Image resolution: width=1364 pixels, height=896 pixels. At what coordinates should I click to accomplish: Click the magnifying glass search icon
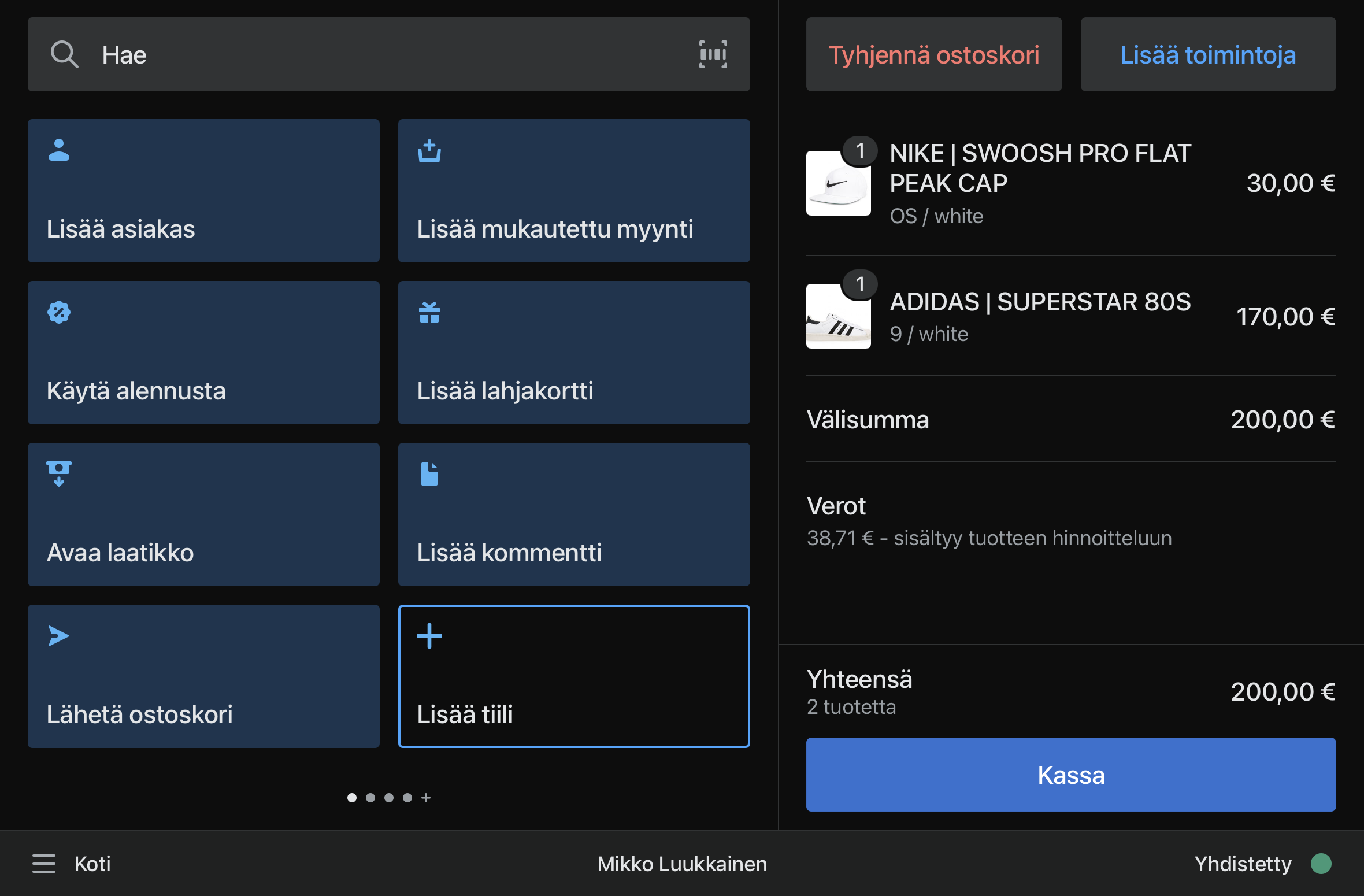[x=64, y=55]
